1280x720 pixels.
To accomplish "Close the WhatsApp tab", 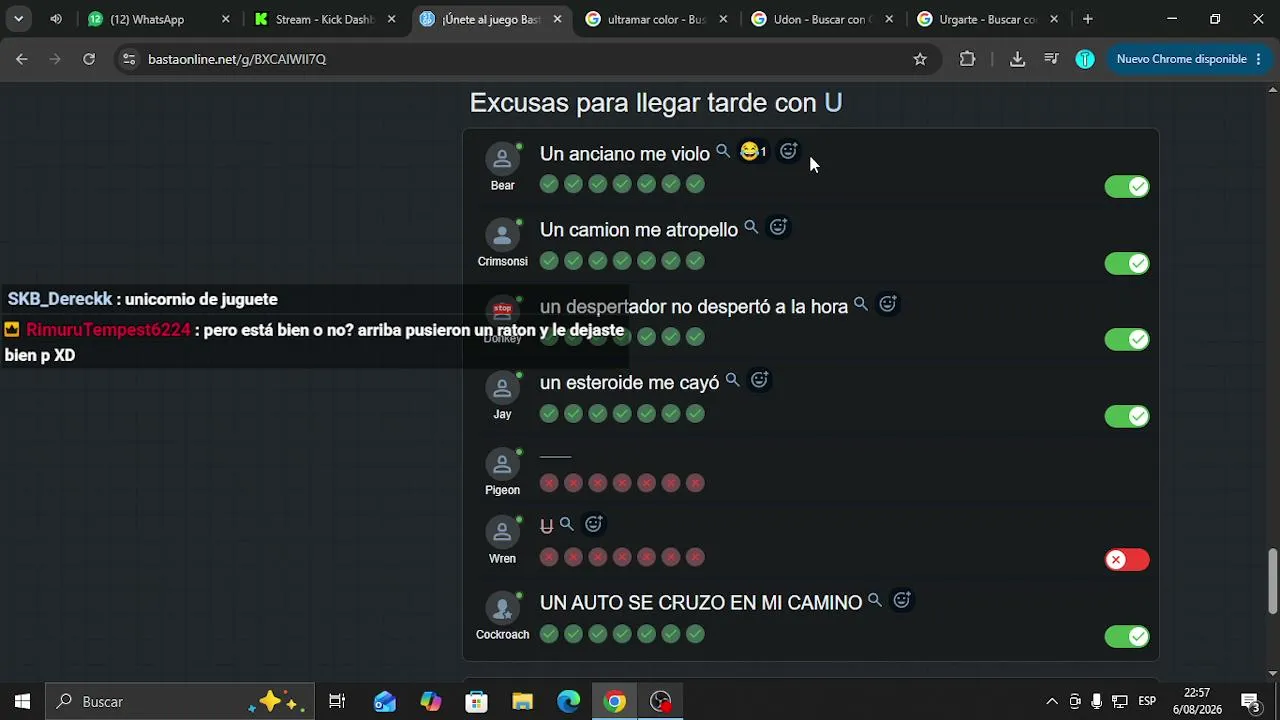I will (225, 19).
